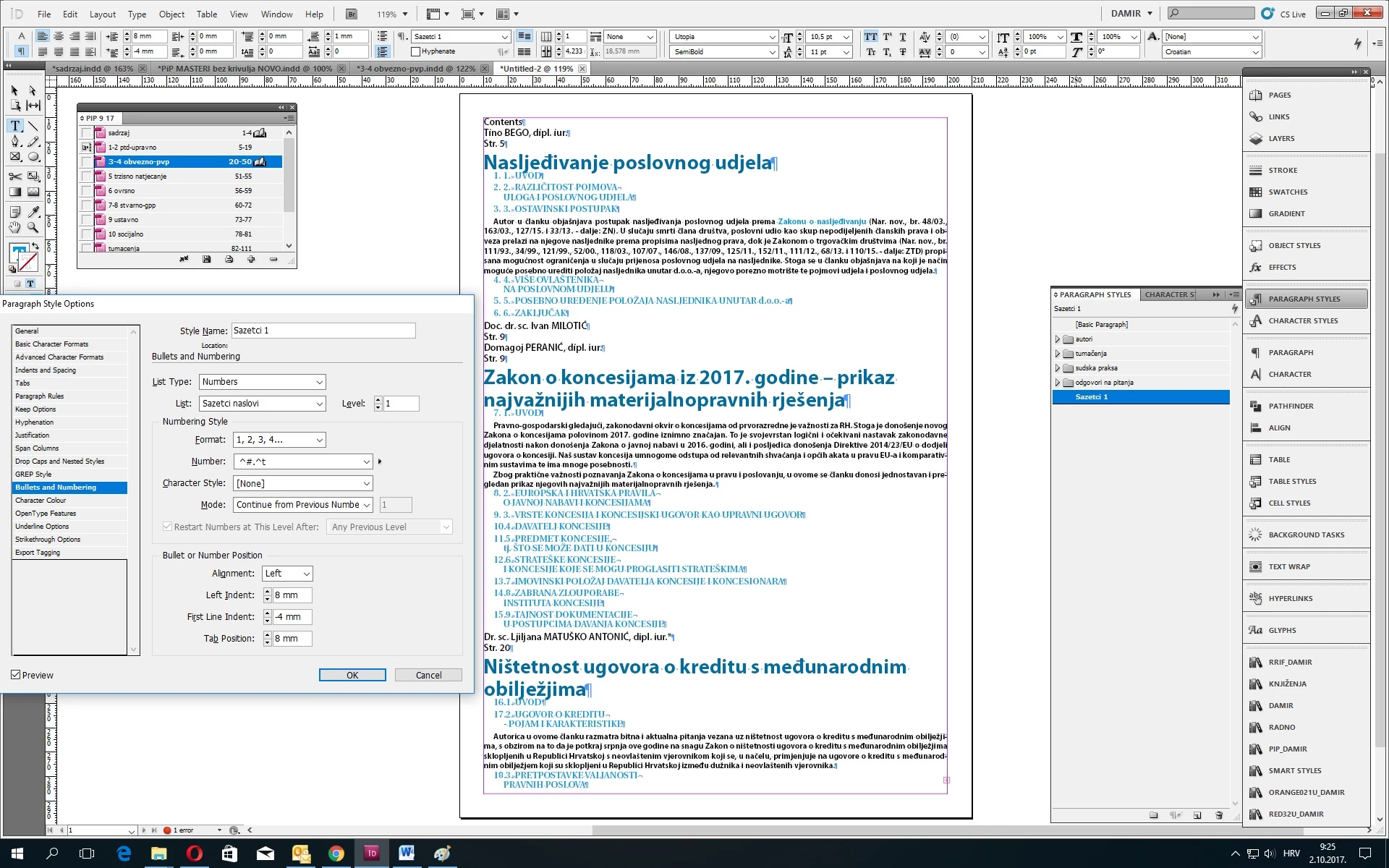Screen dimensions: 1389x868
Task: Check the box next to 5 trzisno natjecanje
Action: pos(87,176)
